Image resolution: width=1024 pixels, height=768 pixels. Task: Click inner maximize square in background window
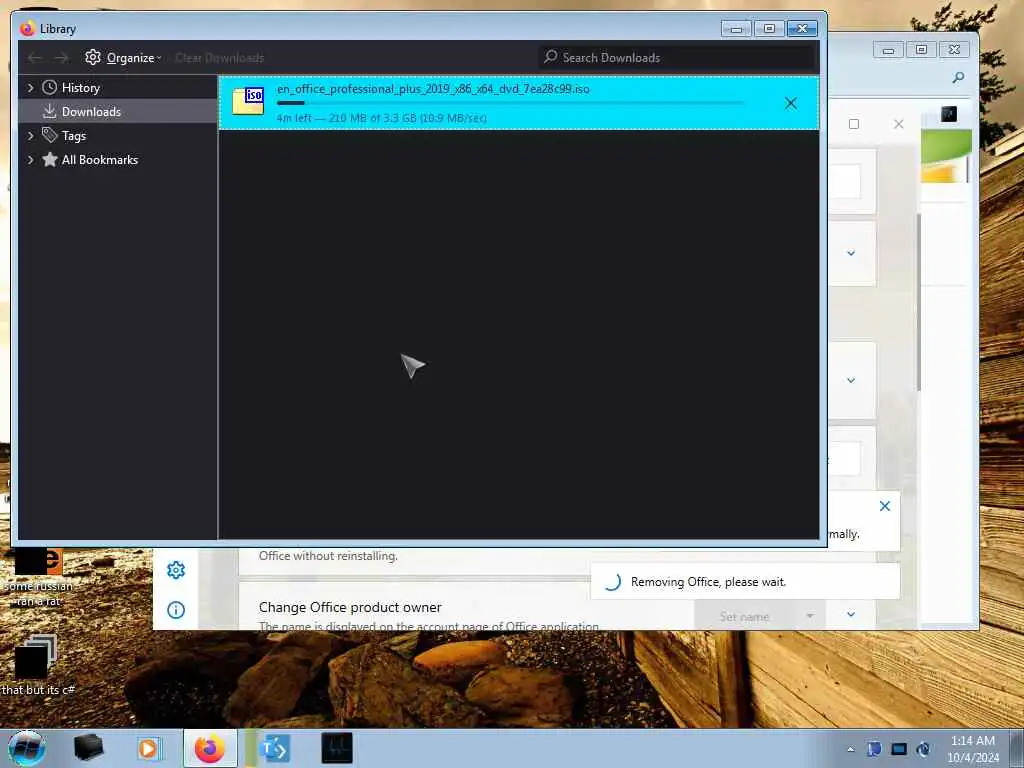point(854,124)
